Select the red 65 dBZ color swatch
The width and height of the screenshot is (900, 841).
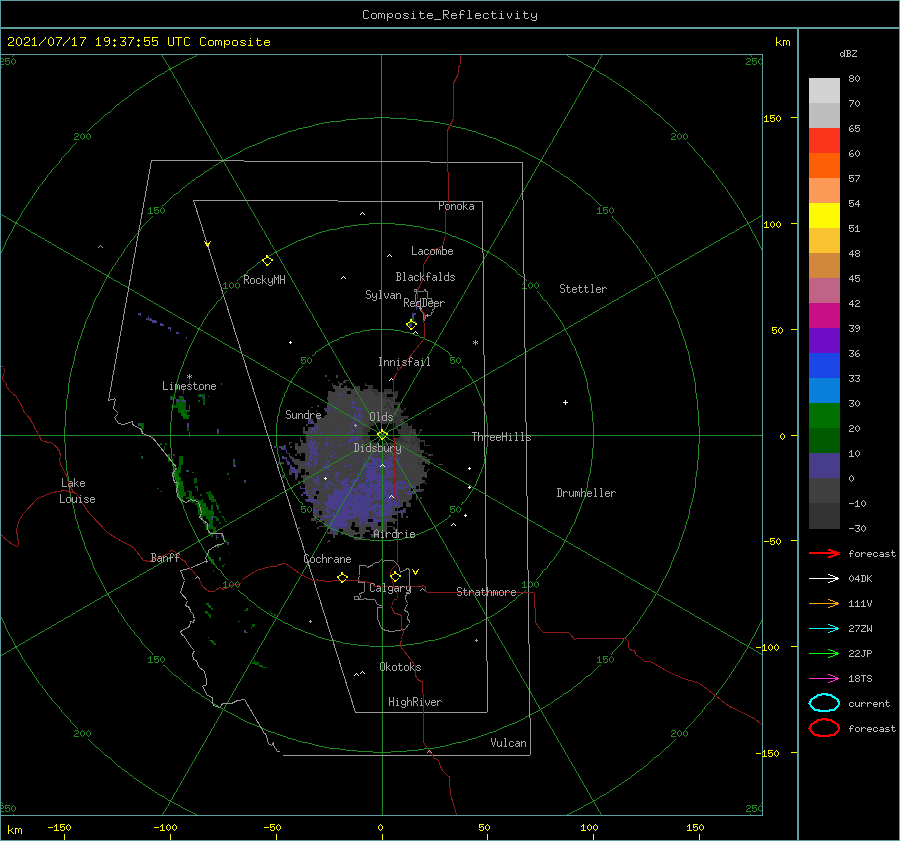(824, 140)
